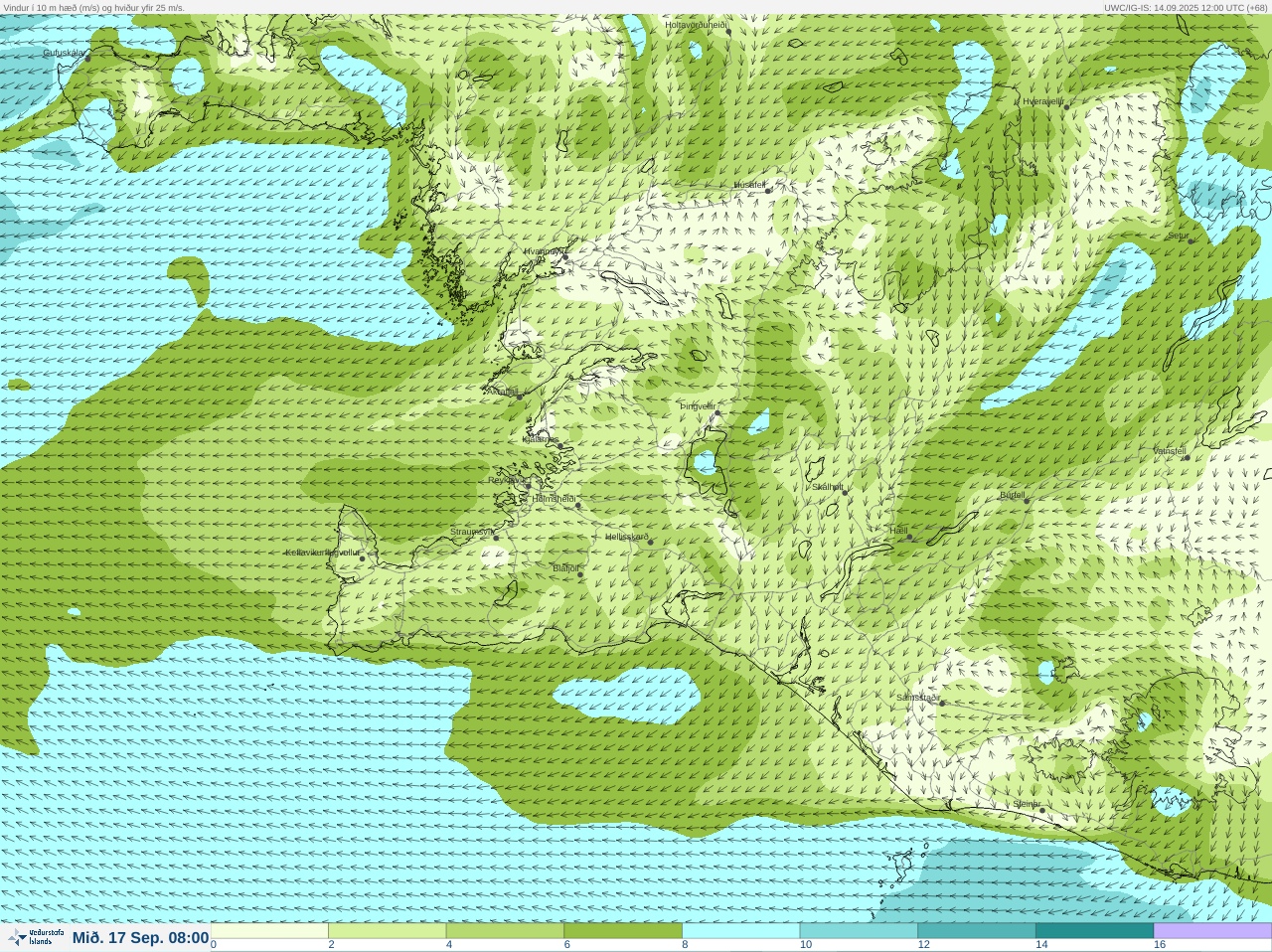
Task: Click the legend scale value 16
Action: (1159, 945)
